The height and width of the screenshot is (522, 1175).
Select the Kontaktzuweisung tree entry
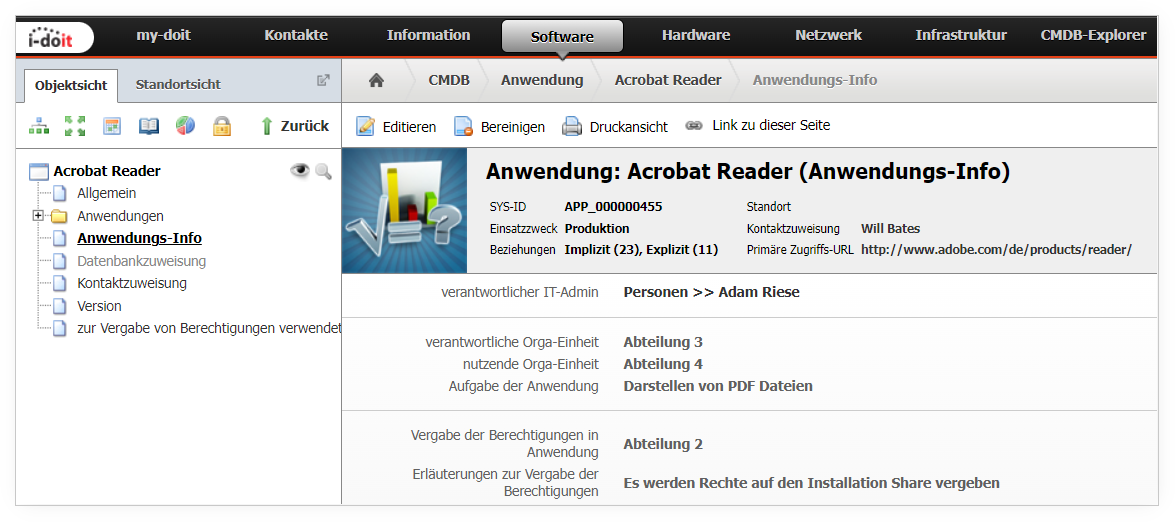tap(132, 283)
